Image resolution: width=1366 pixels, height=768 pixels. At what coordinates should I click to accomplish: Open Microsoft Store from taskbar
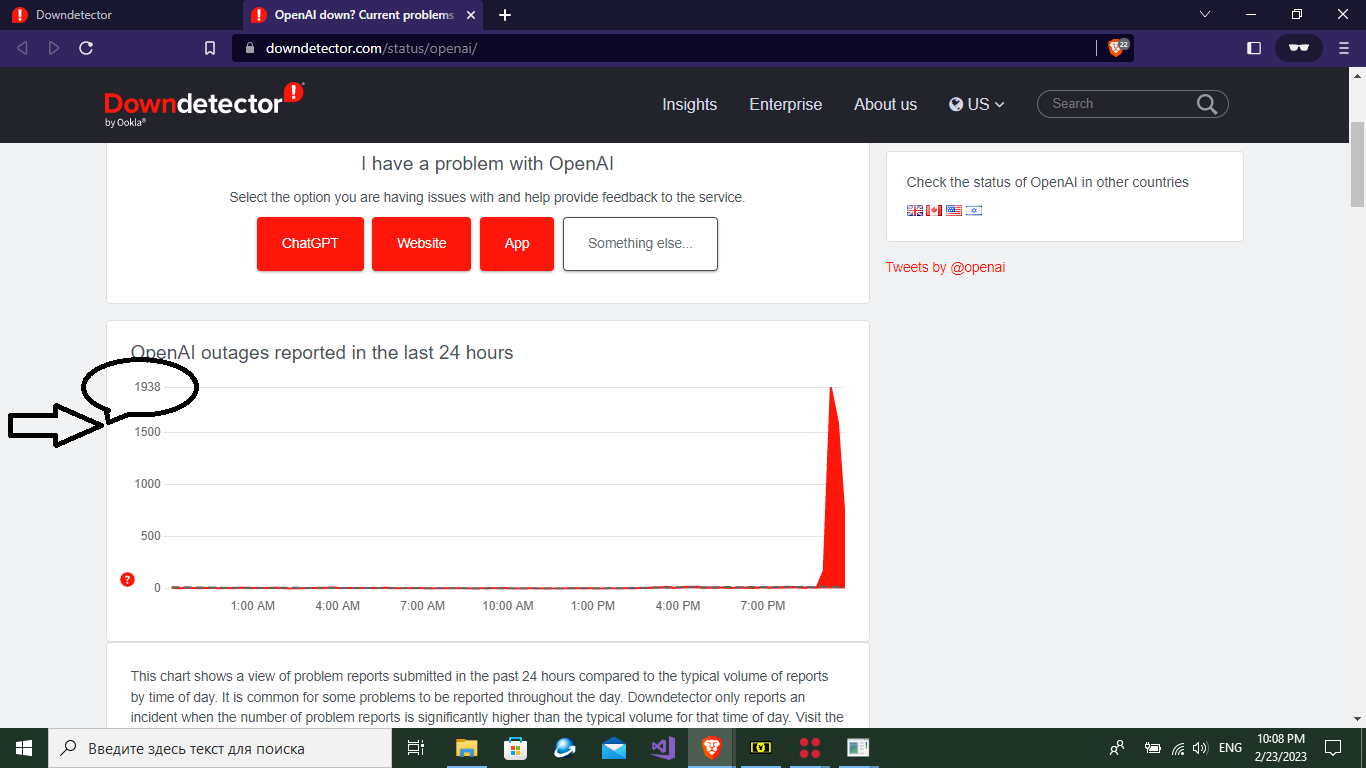[x=515, y=748]
